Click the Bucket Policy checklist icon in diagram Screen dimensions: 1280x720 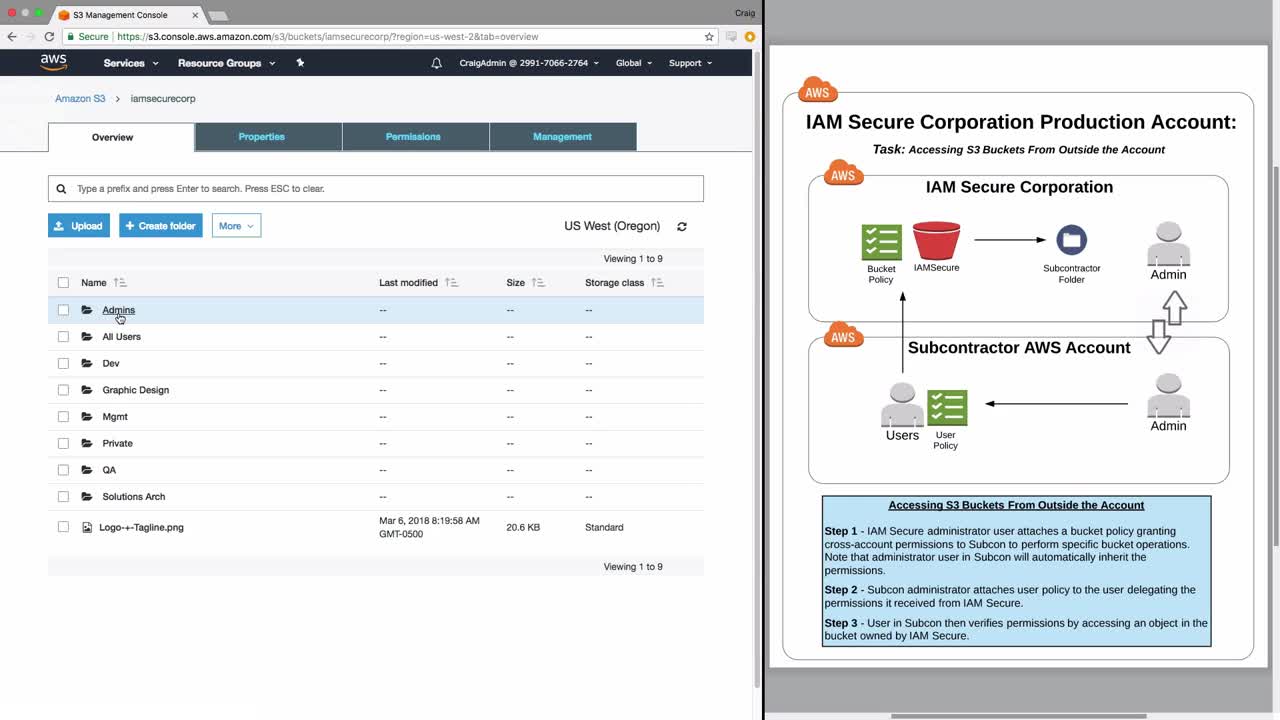(881, 242)
